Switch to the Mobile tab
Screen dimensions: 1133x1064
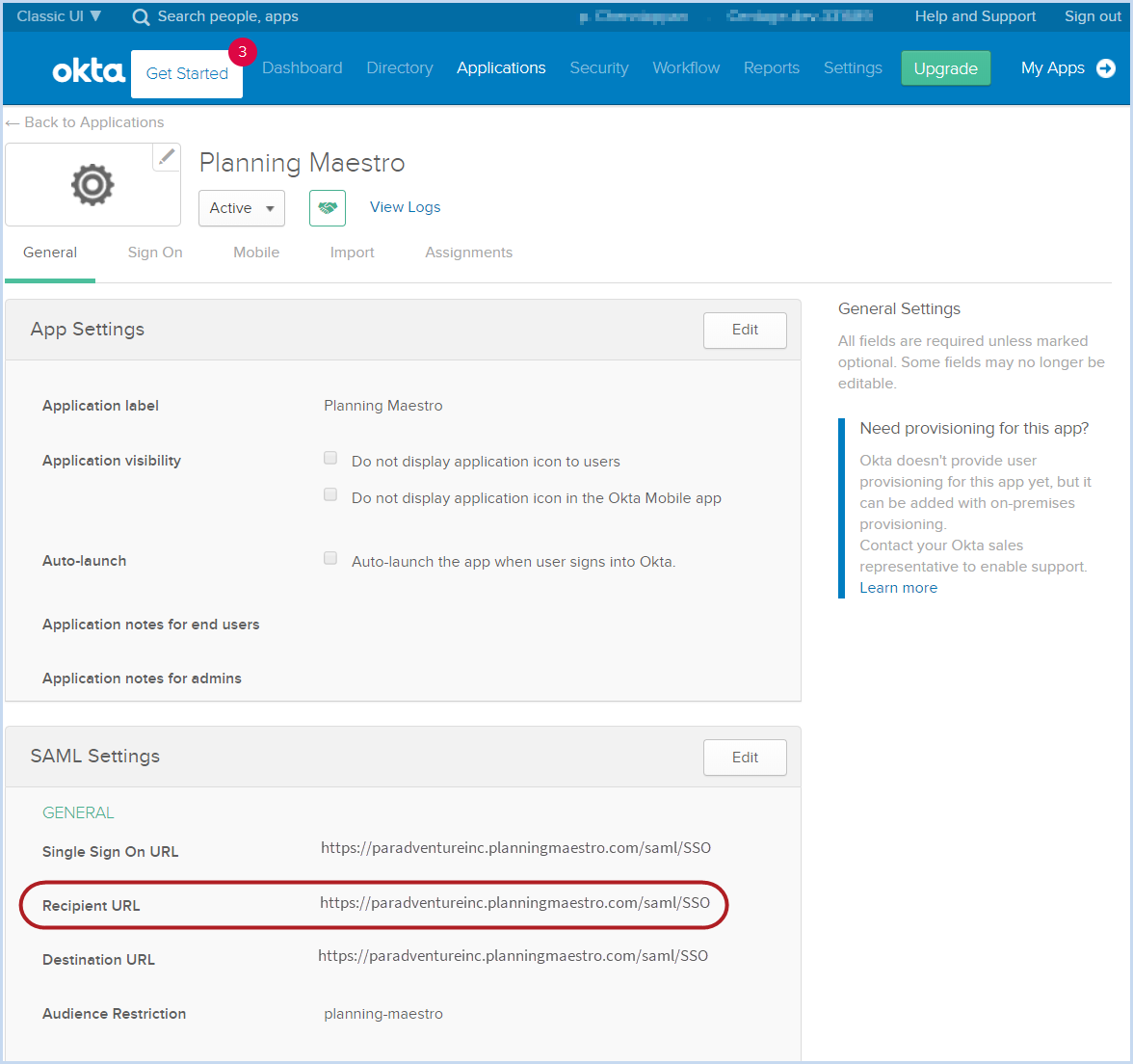click(256, 253)
